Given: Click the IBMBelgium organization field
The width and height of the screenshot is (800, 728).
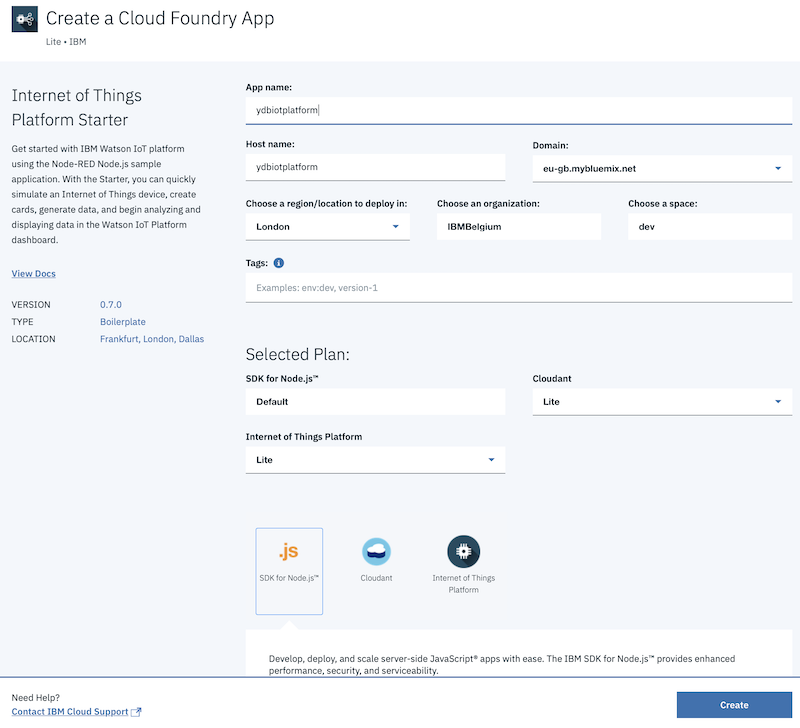Looking at the screenshot, I should pyautogui.click(x=519, y=227).
